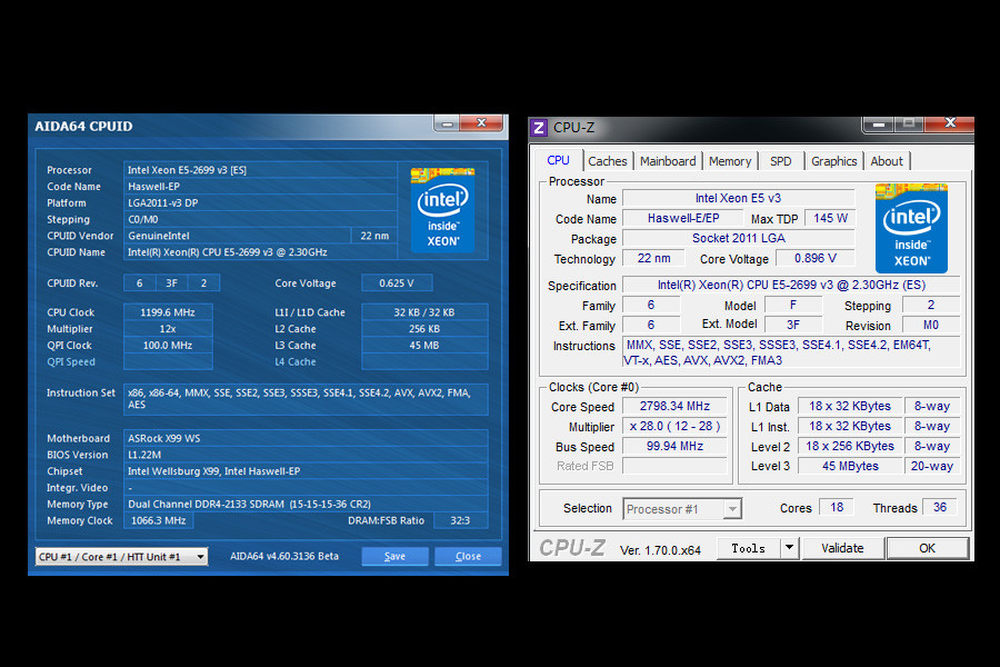Click the Max TDP value '145 W'
Screen dimensions: 1000x667
point(830,218)
